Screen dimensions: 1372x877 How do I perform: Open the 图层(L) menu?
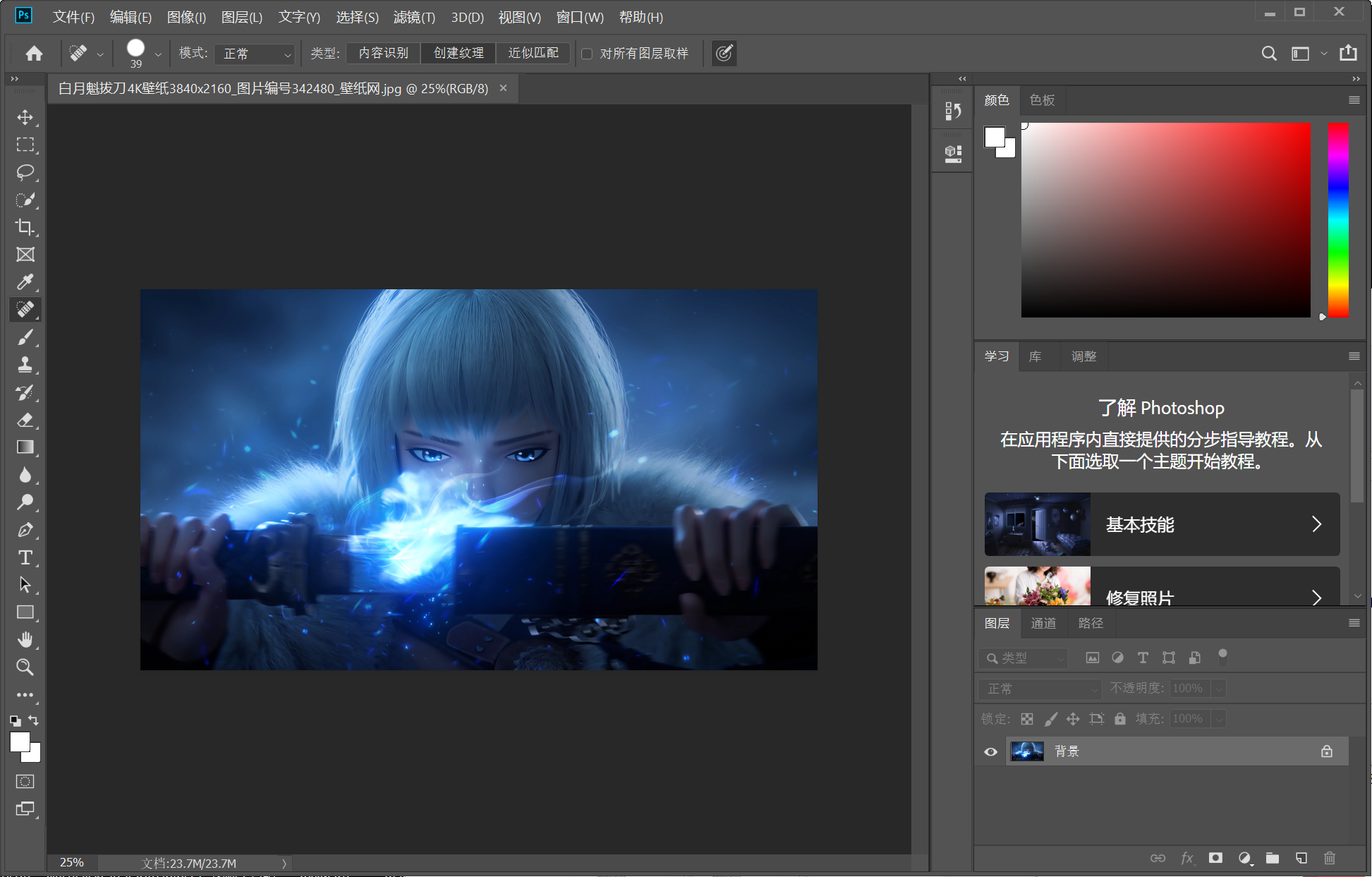pyautogui.click(x=242, y=17)
